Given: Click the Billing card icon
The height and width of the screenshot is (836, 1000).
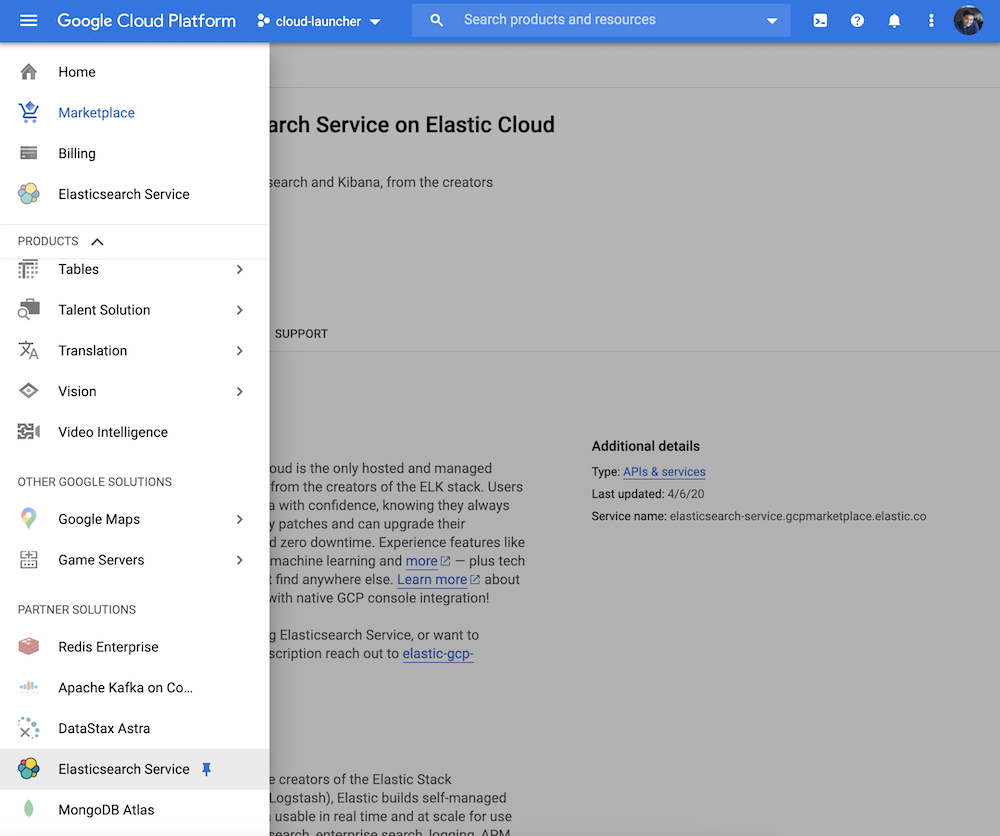Looking at the screenshot, I should tap(29, 153).
